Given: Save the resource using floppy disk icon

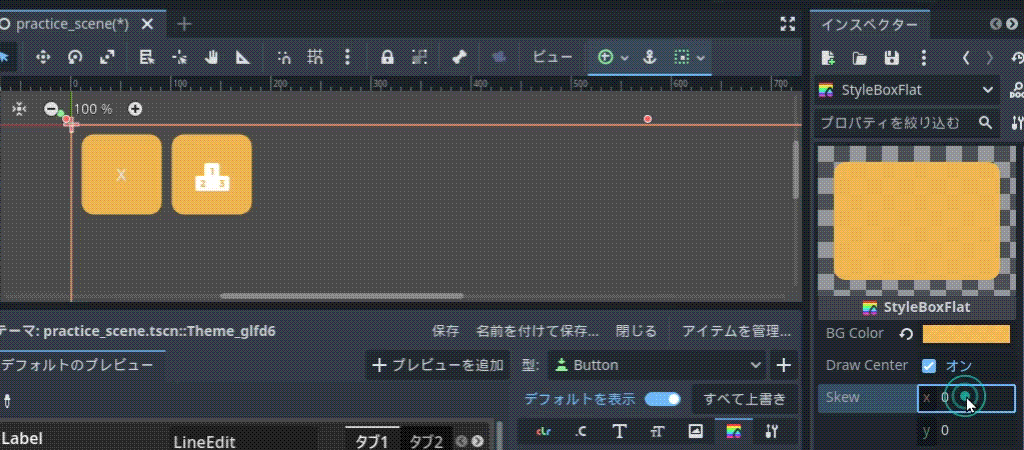Looking at the screenshot, I should pos(891,58).
